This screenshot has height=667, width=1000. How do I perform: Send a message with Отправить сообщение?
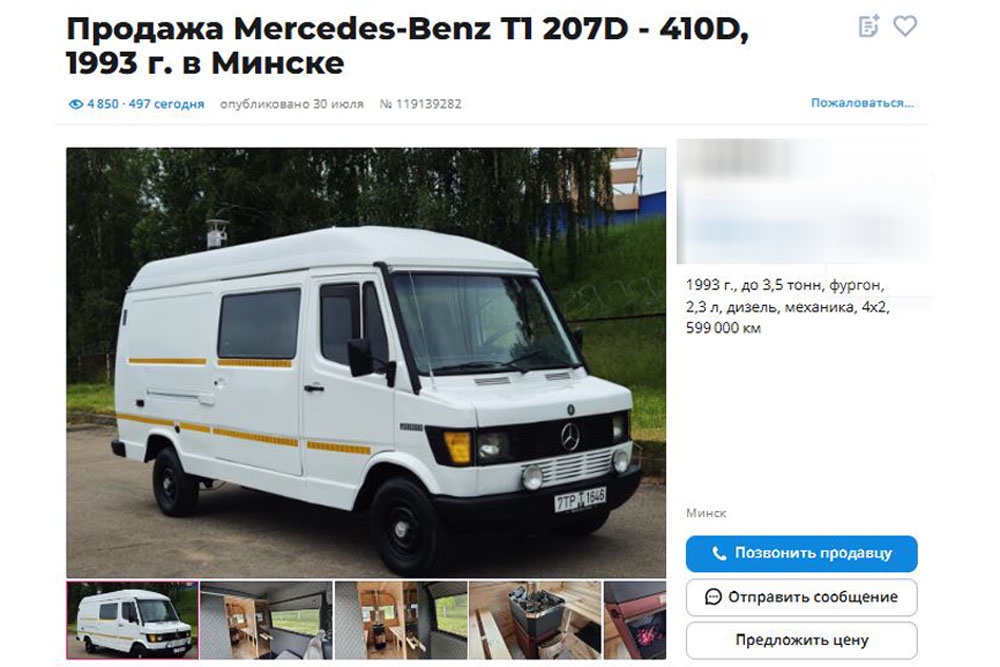[802, 597]
